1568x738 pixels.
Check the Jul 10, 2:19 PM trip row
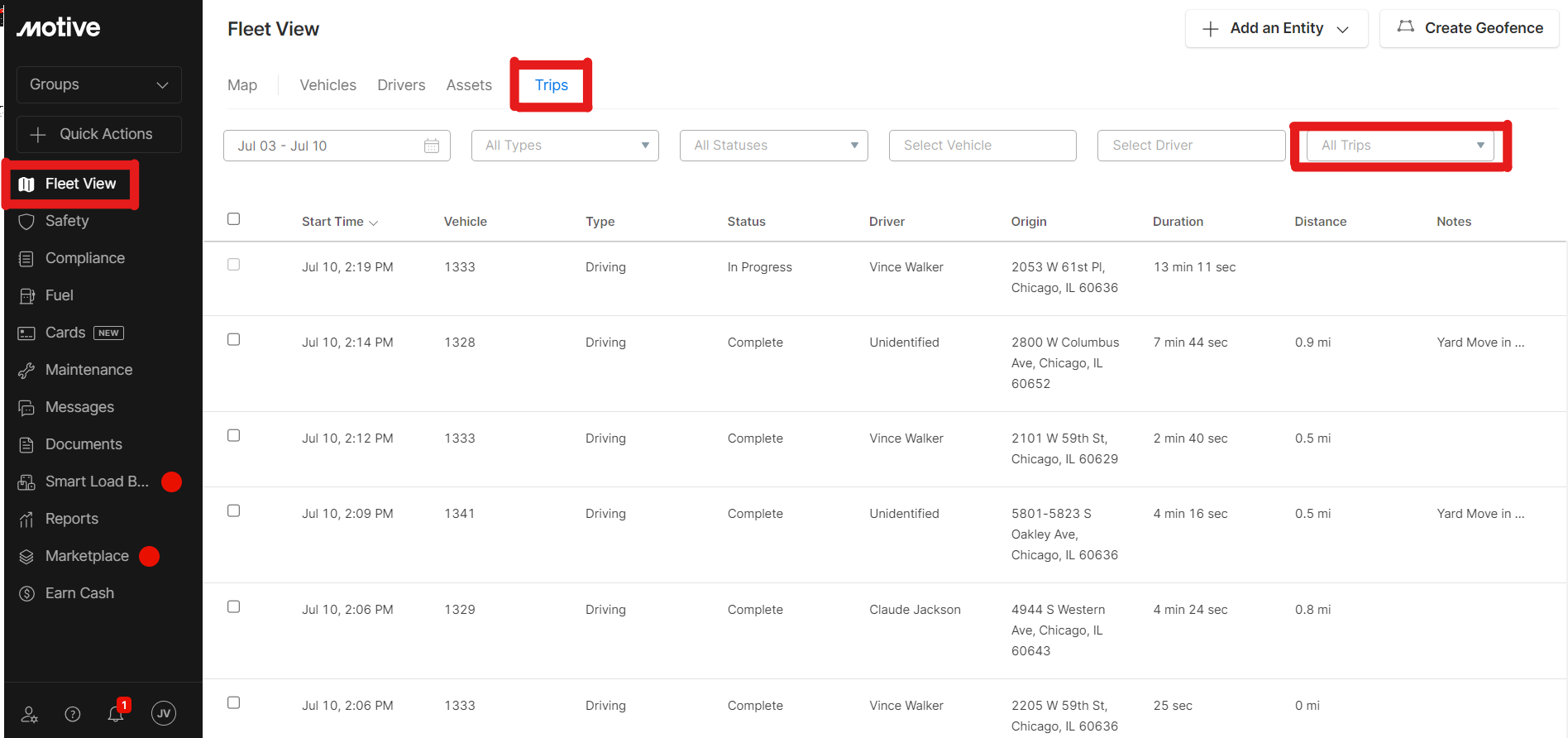point(234,265)
